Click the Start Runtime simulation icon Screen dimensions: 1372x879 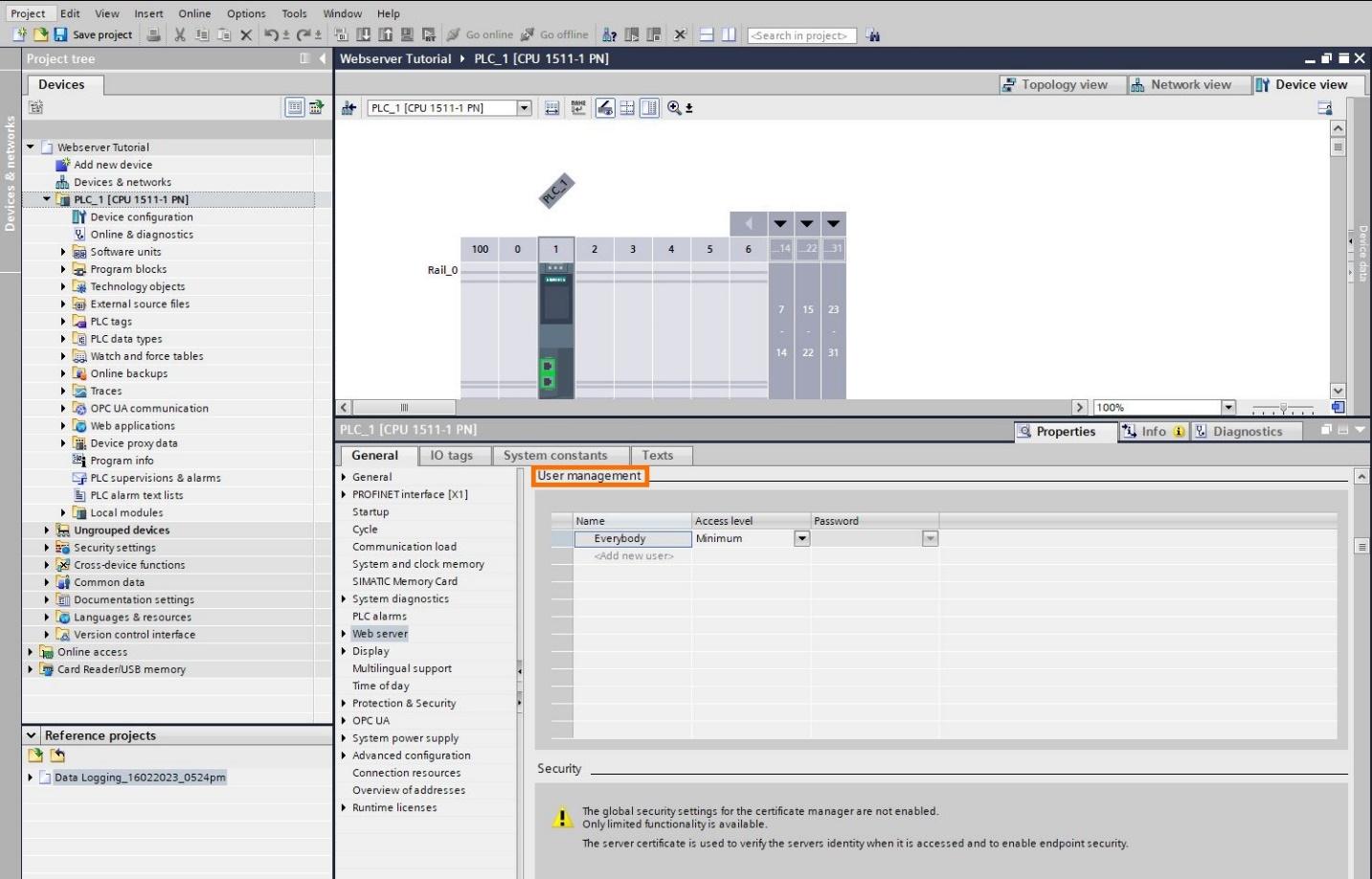[428, 35]
